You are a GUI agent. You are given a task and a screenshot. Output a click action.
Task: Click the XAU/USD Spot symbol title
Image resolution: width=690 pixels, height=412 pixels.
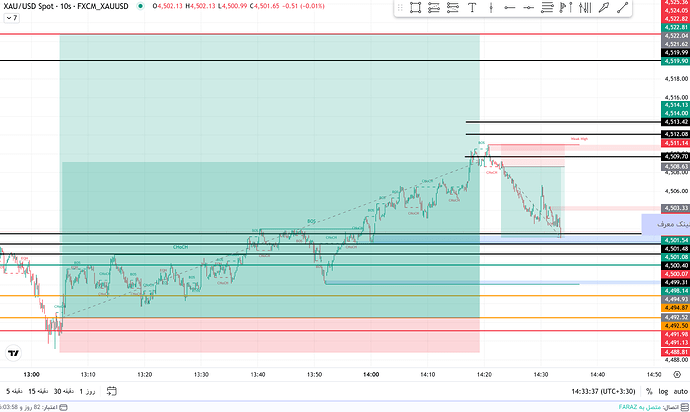[x=66, y=6]
